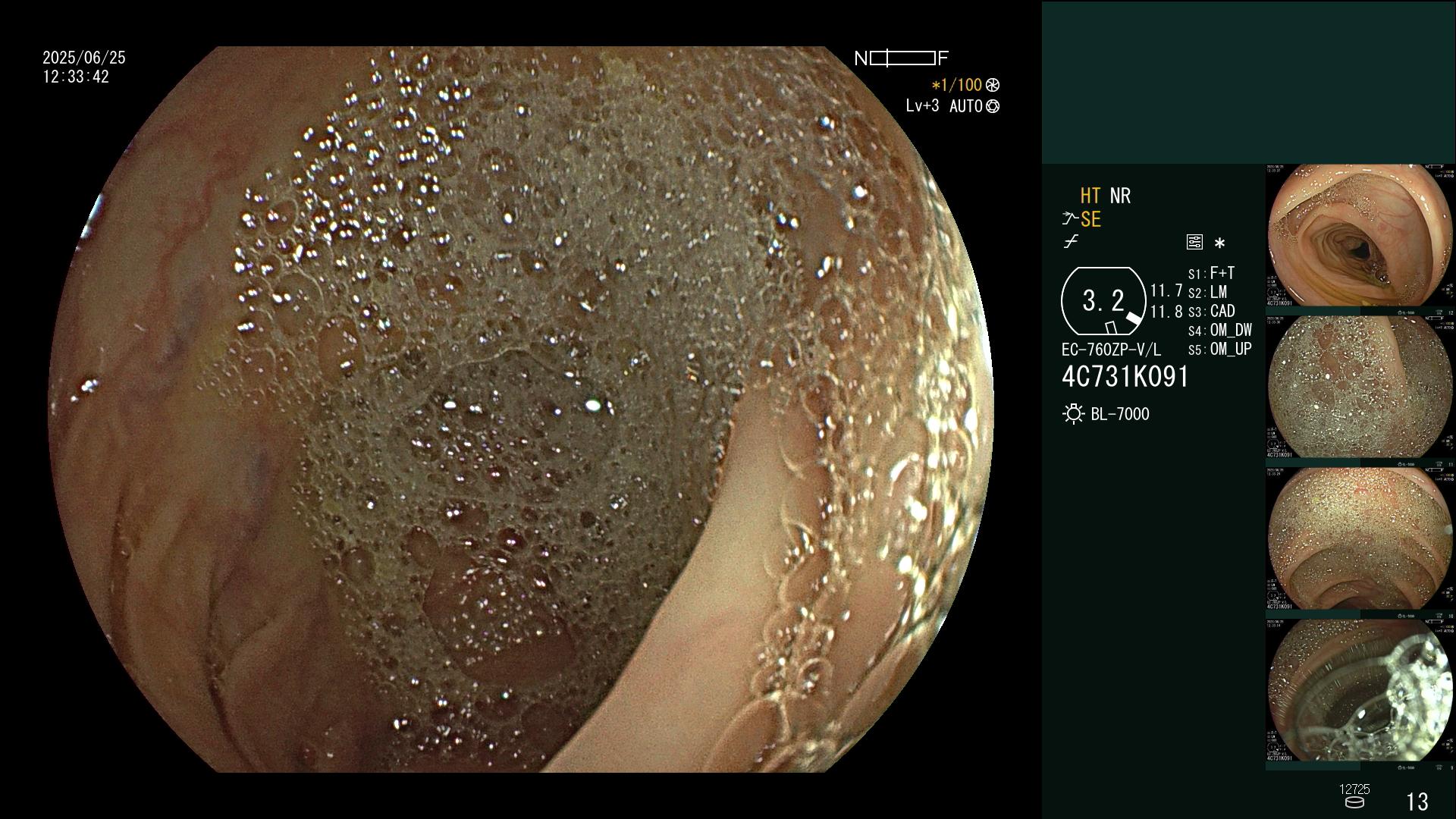1456x819 pixels.
Task: Click the scope tip shape indicator showing 3.2
Action: (x=1103, y=301)
